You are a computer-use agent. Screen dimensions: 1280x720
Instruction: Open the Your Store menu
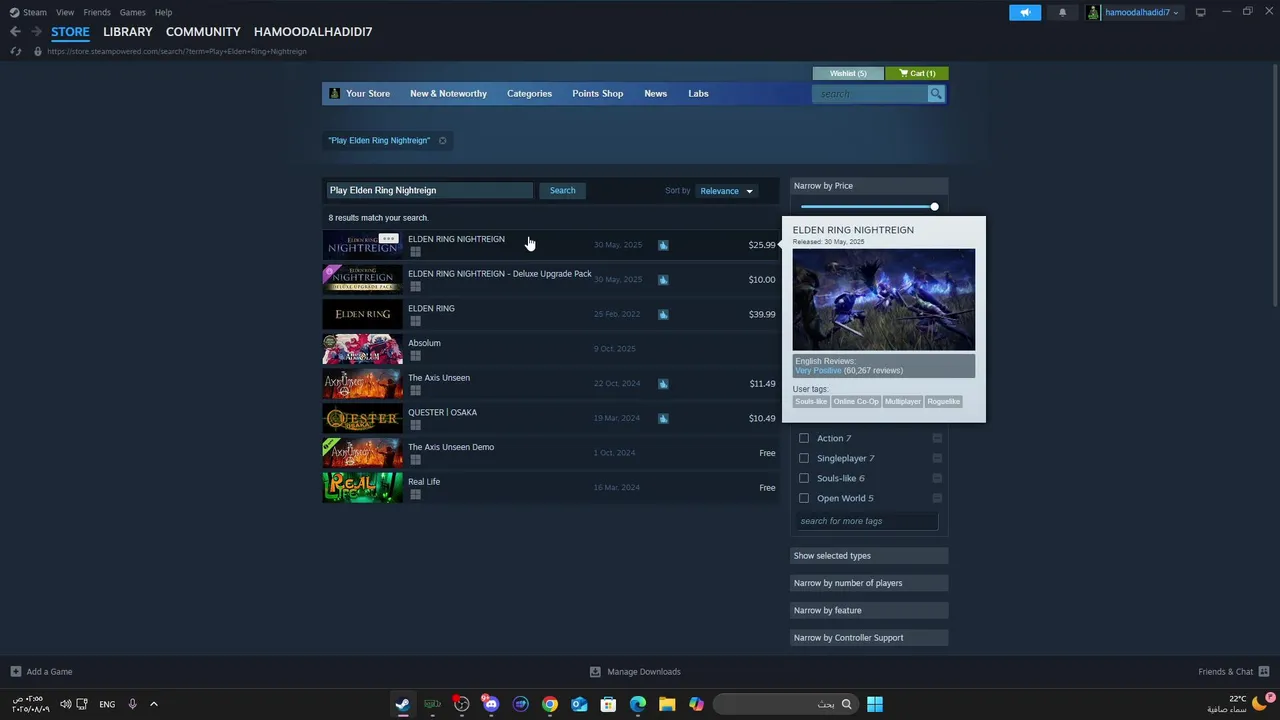pyautogui.click(x=368, y=94)
